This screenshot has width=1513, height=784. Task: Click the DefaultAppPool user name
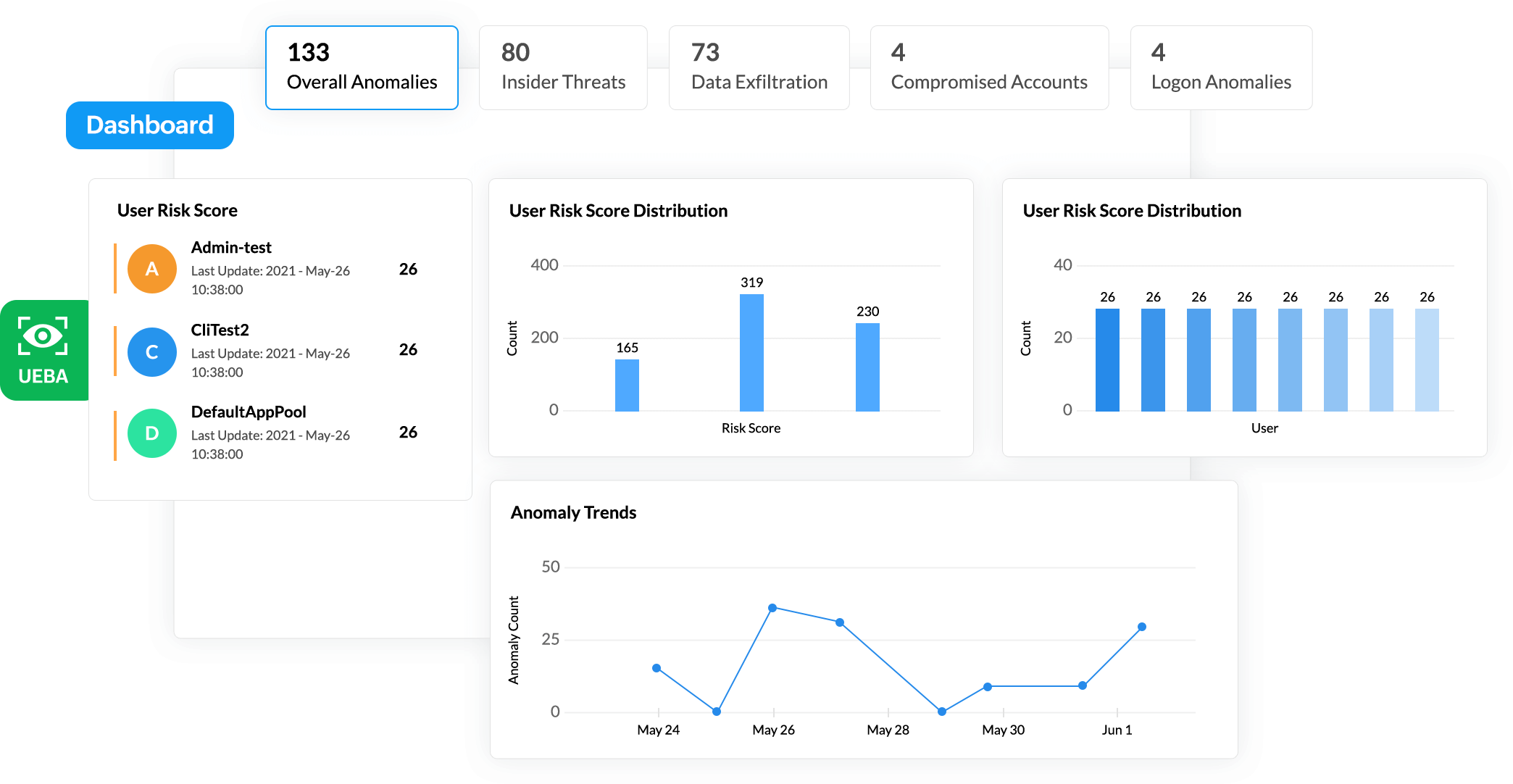(x=249, y=412)
